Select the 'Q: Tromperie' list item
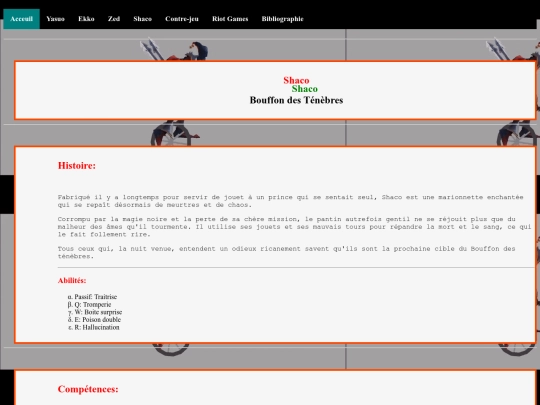540x405 pixels. (93, 304)
